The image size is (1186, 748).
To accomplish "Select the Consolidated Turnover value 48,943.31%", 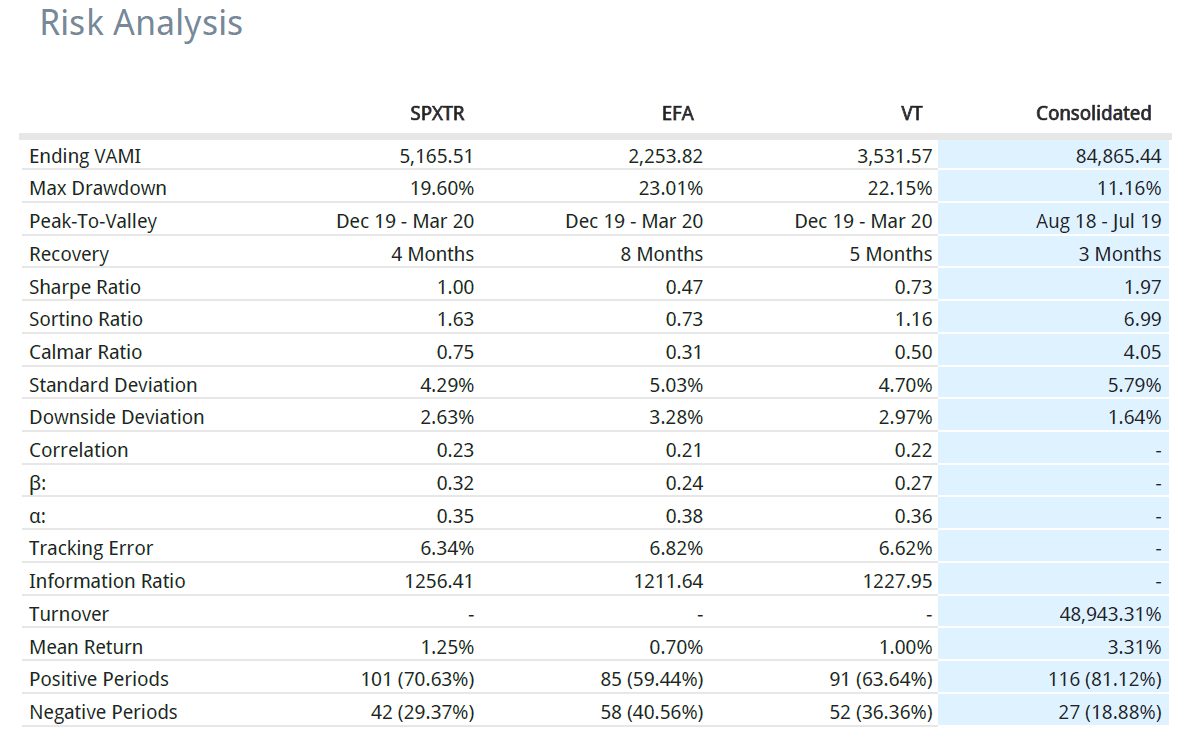I will point(1110,614).
